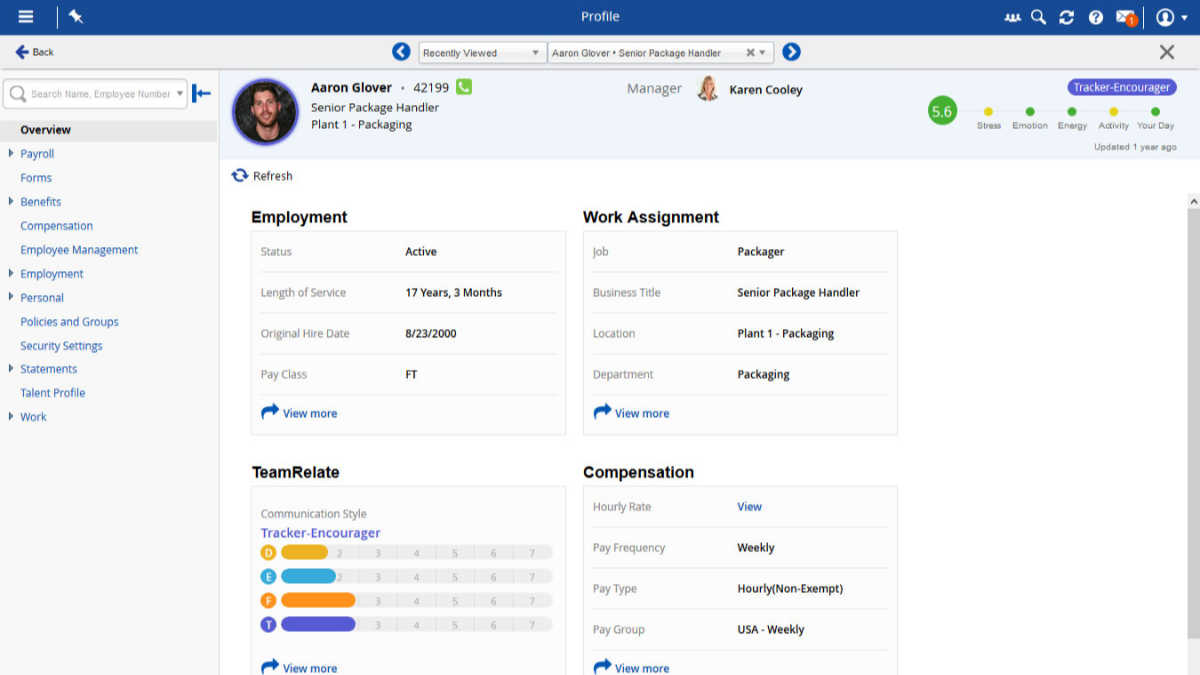Collapse the left navigation panel
1200x675 pixels.
[x=201, y=94]
